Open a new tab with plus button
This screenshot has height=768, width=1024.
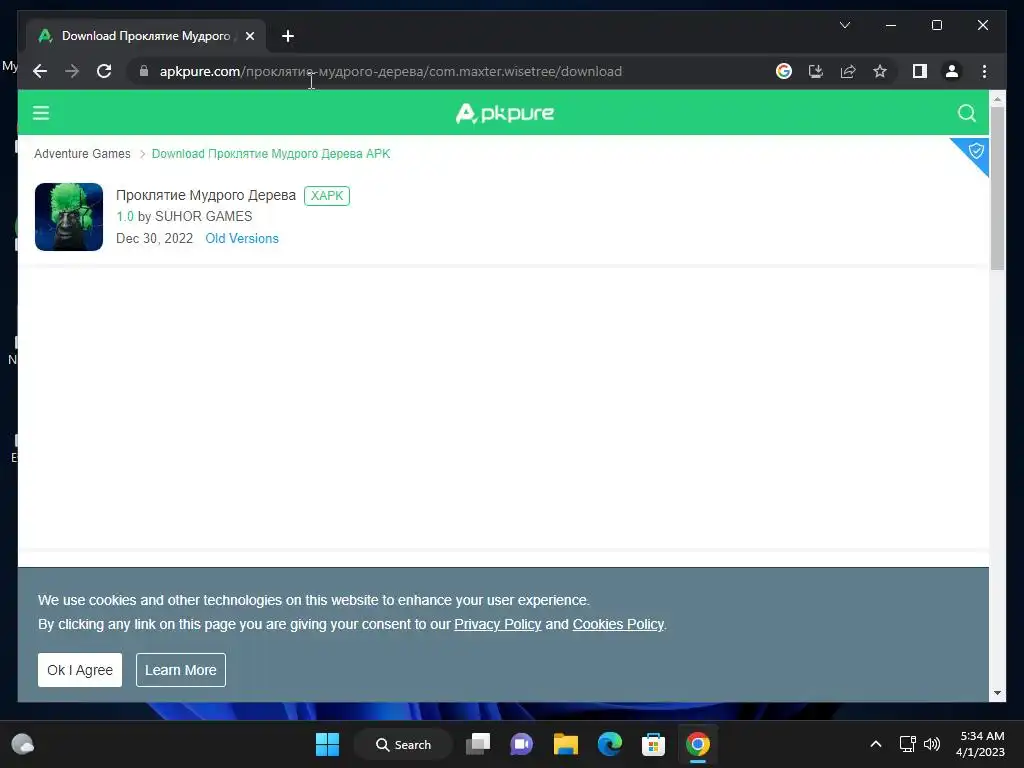coord(287,36)
